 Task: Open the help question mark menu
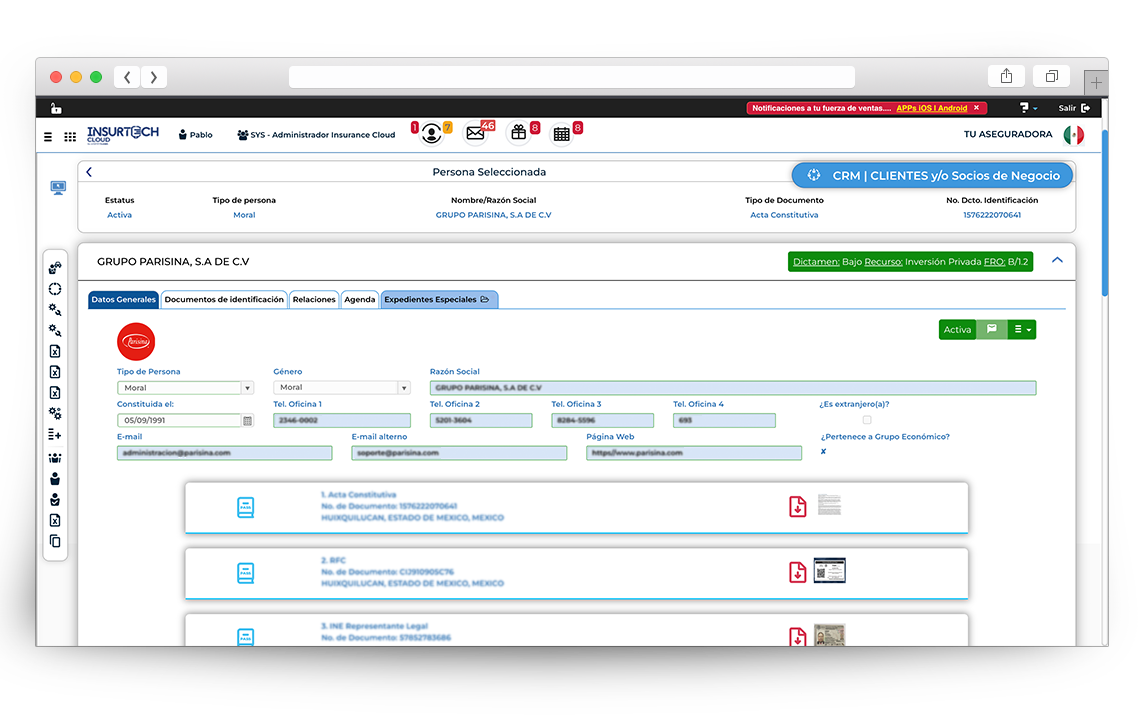pyautogui.click(x=1028, y=107)
